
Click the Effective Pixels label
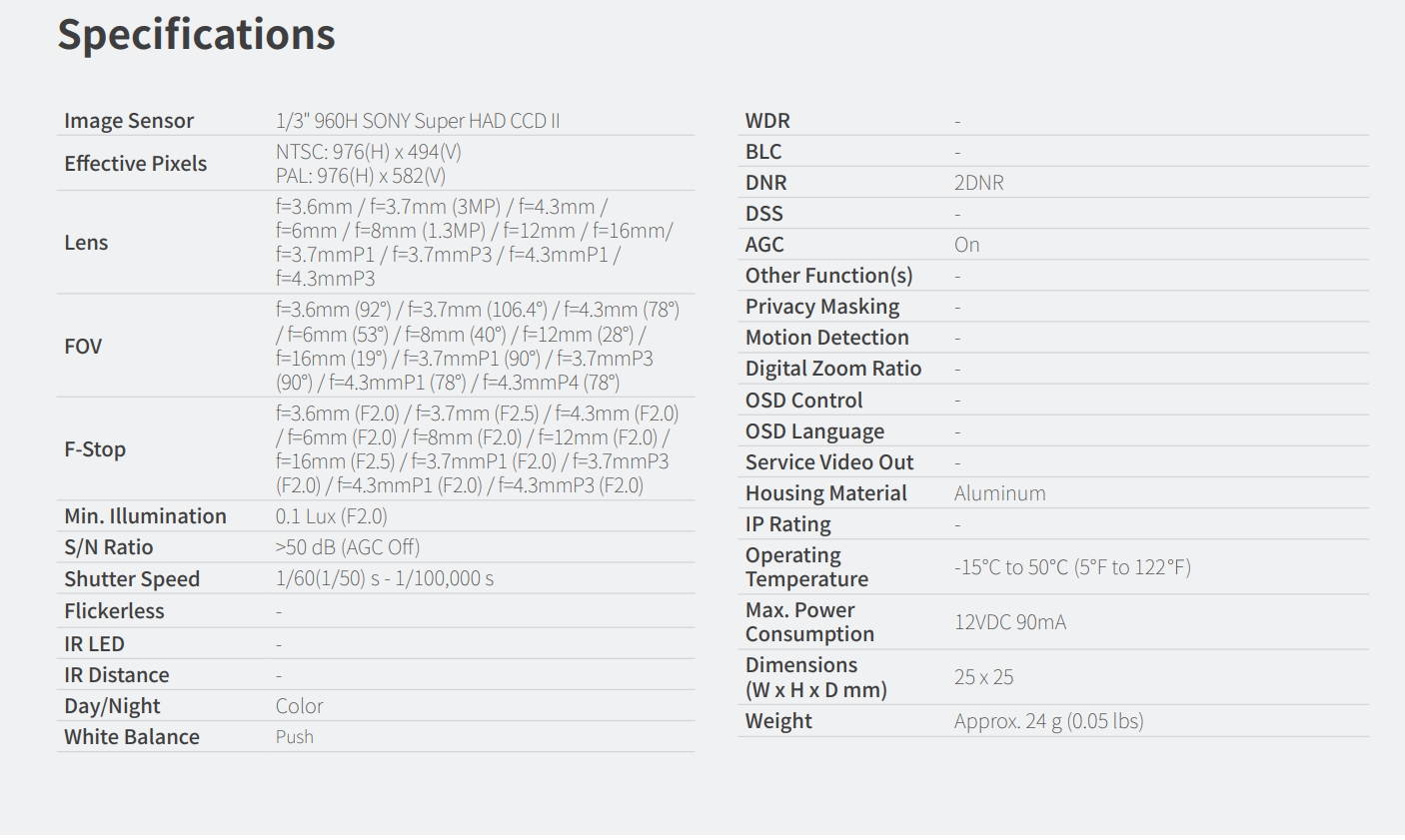point(135,164)
